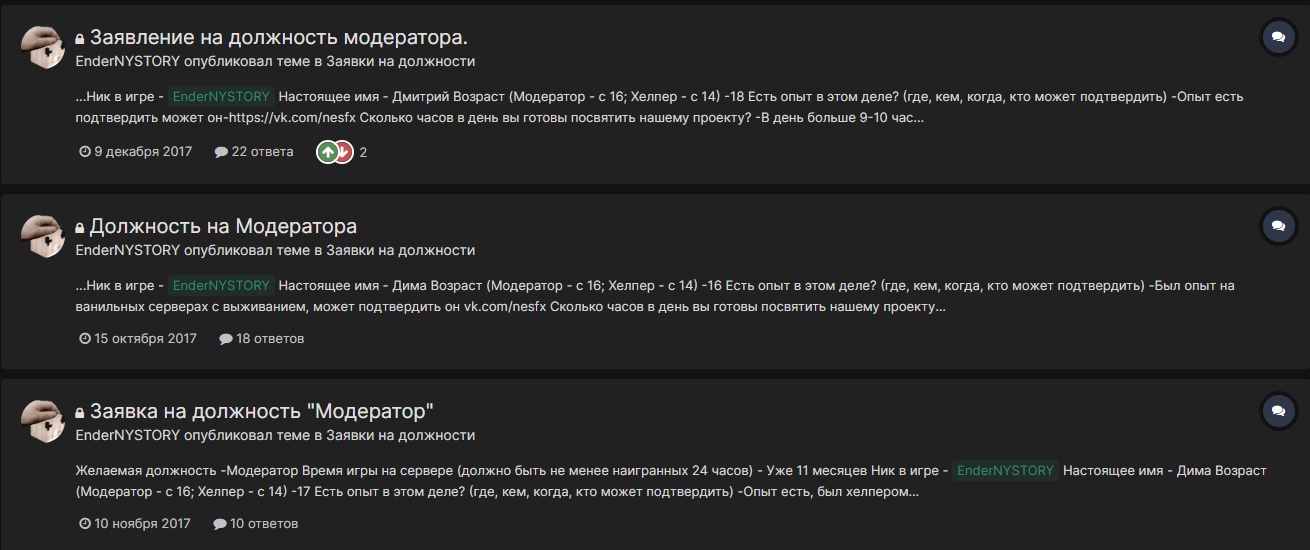Image resolution: width=1310 pixels, height=550 pixels.
Task: Click the red downvote reaction icon
Action: pos(343,152)
